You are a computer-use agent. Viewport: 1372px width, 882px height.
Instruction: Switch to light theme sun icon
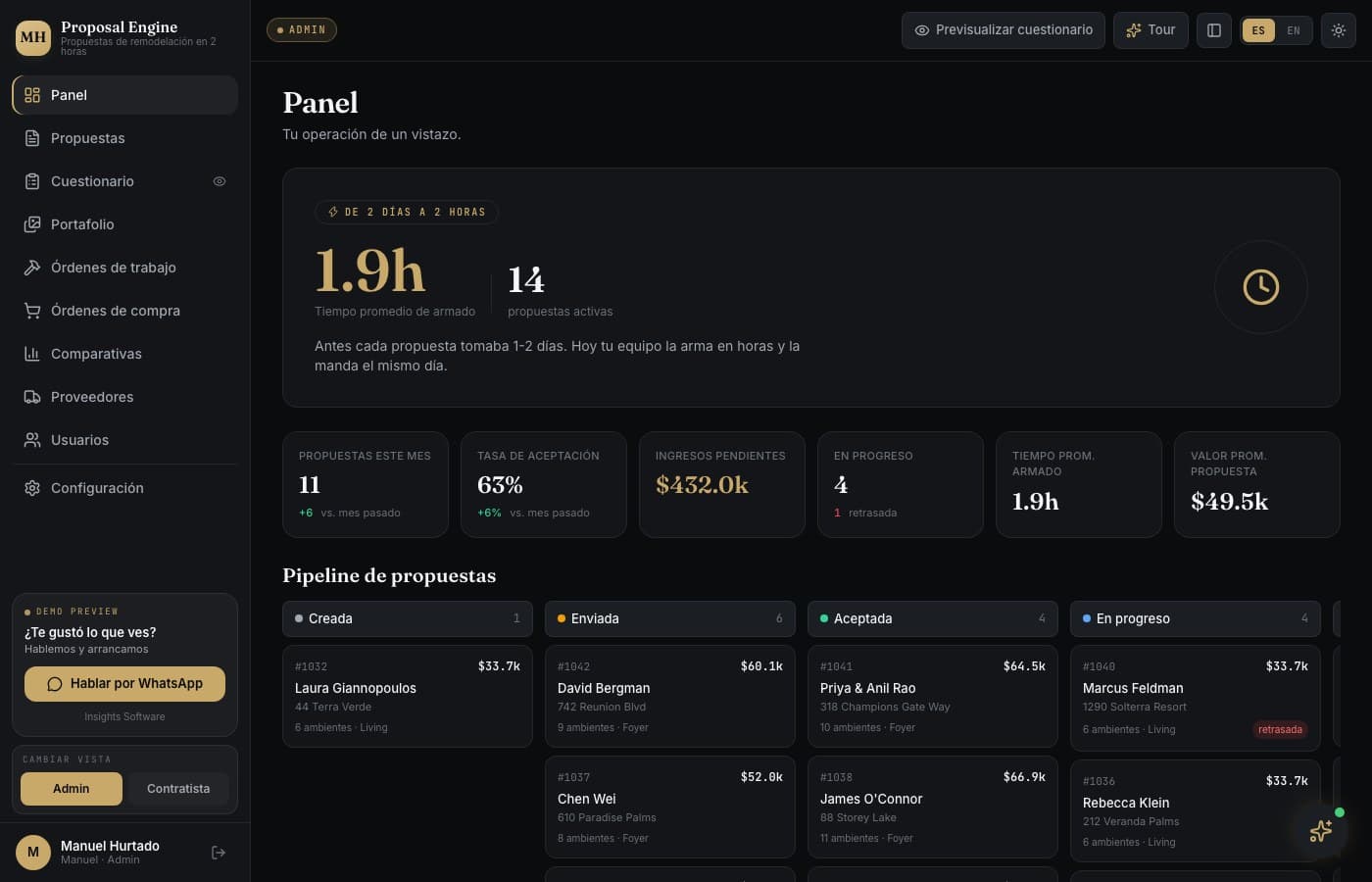[x=1338, y=30]
